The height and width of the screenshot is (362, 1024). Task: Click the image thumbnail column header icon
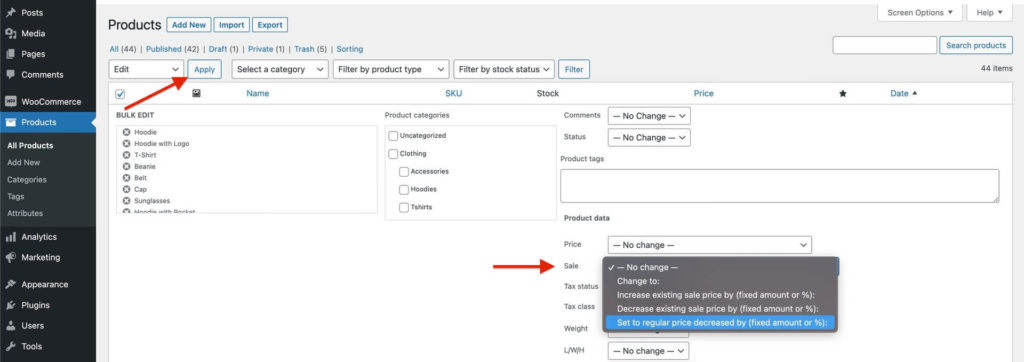tap(196, 93)
